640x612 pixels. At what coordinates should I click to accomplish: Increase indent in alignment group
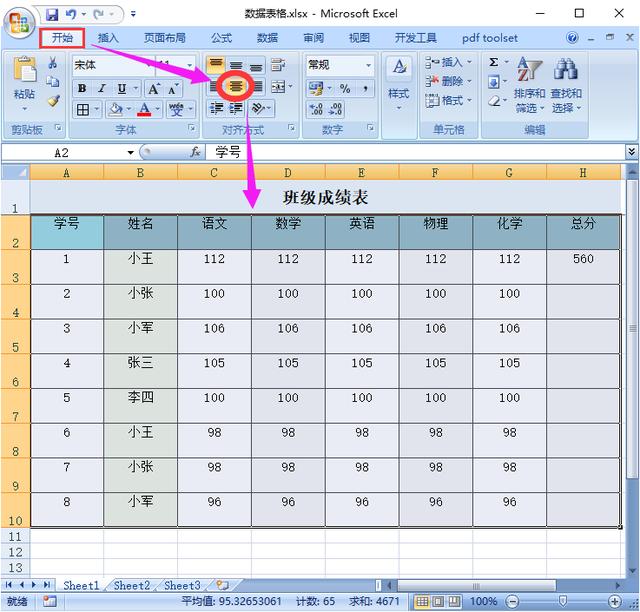coord(236,108)
